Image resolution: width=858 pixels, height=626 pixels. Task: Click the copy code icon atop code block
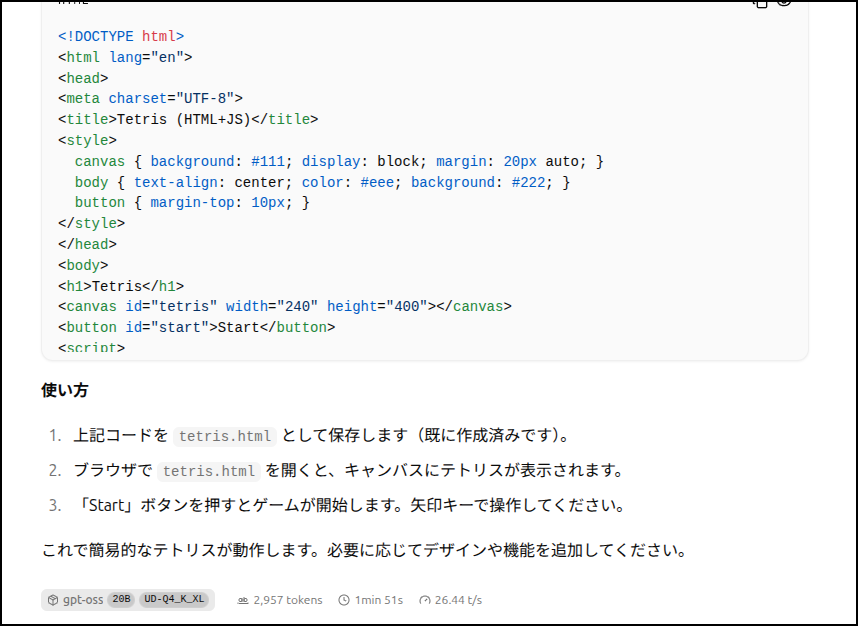[x=761, y=3]
